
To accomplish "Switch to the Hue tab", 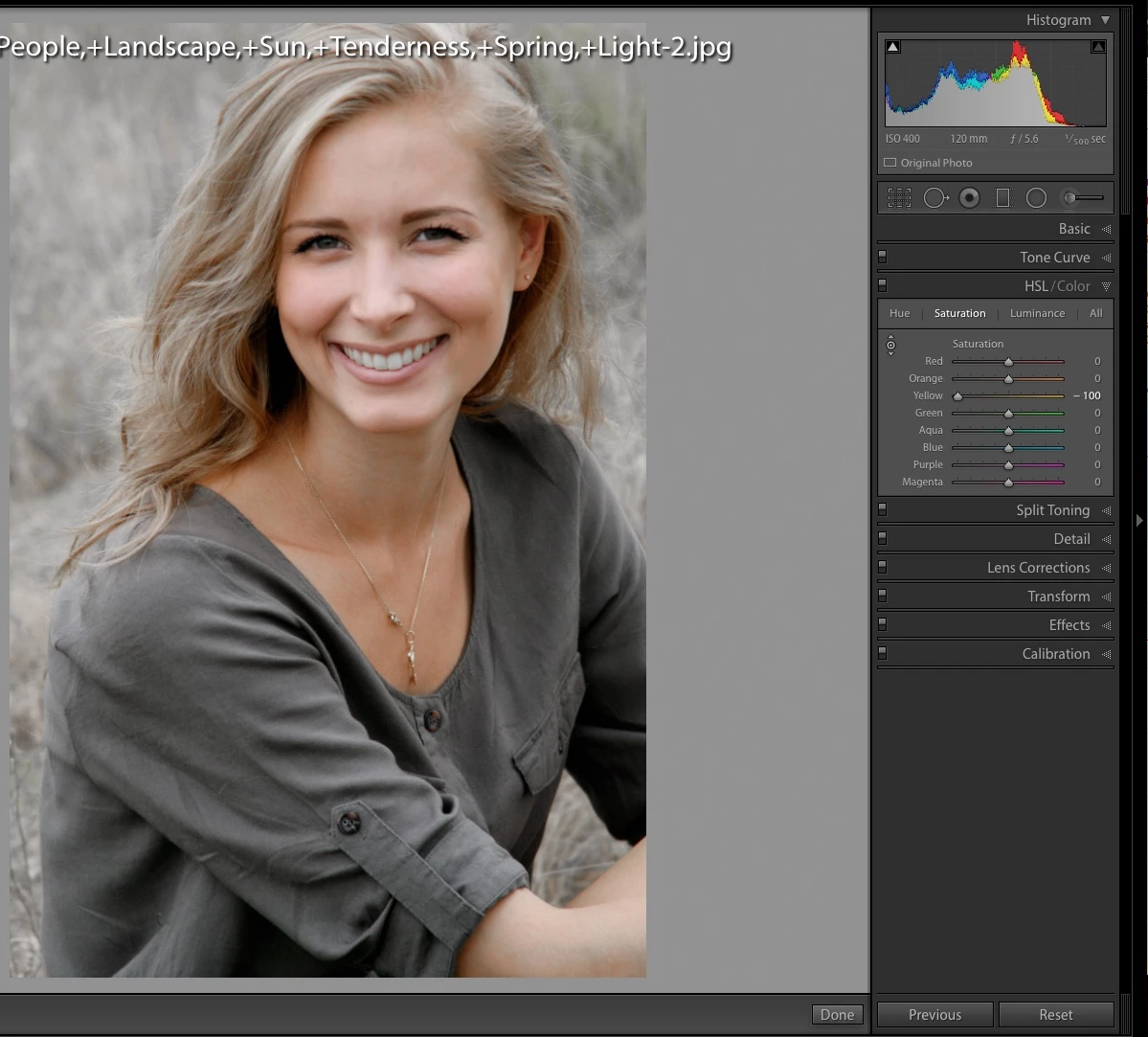I will 899,313.
